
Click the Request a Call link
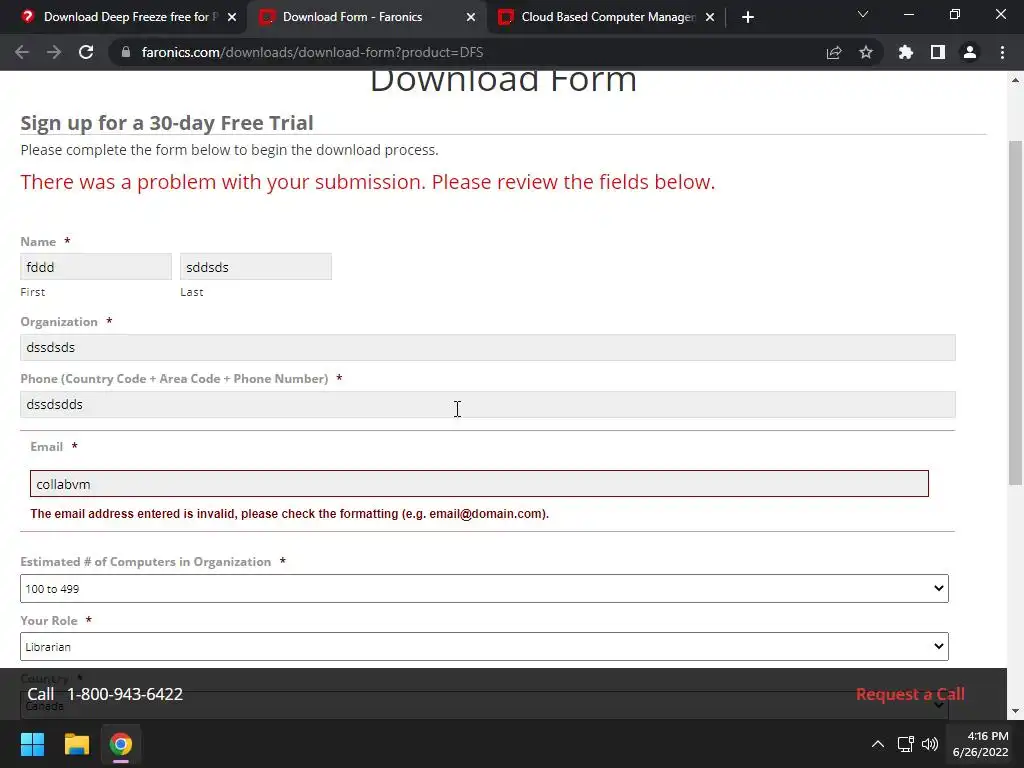[x=910, y=694]
